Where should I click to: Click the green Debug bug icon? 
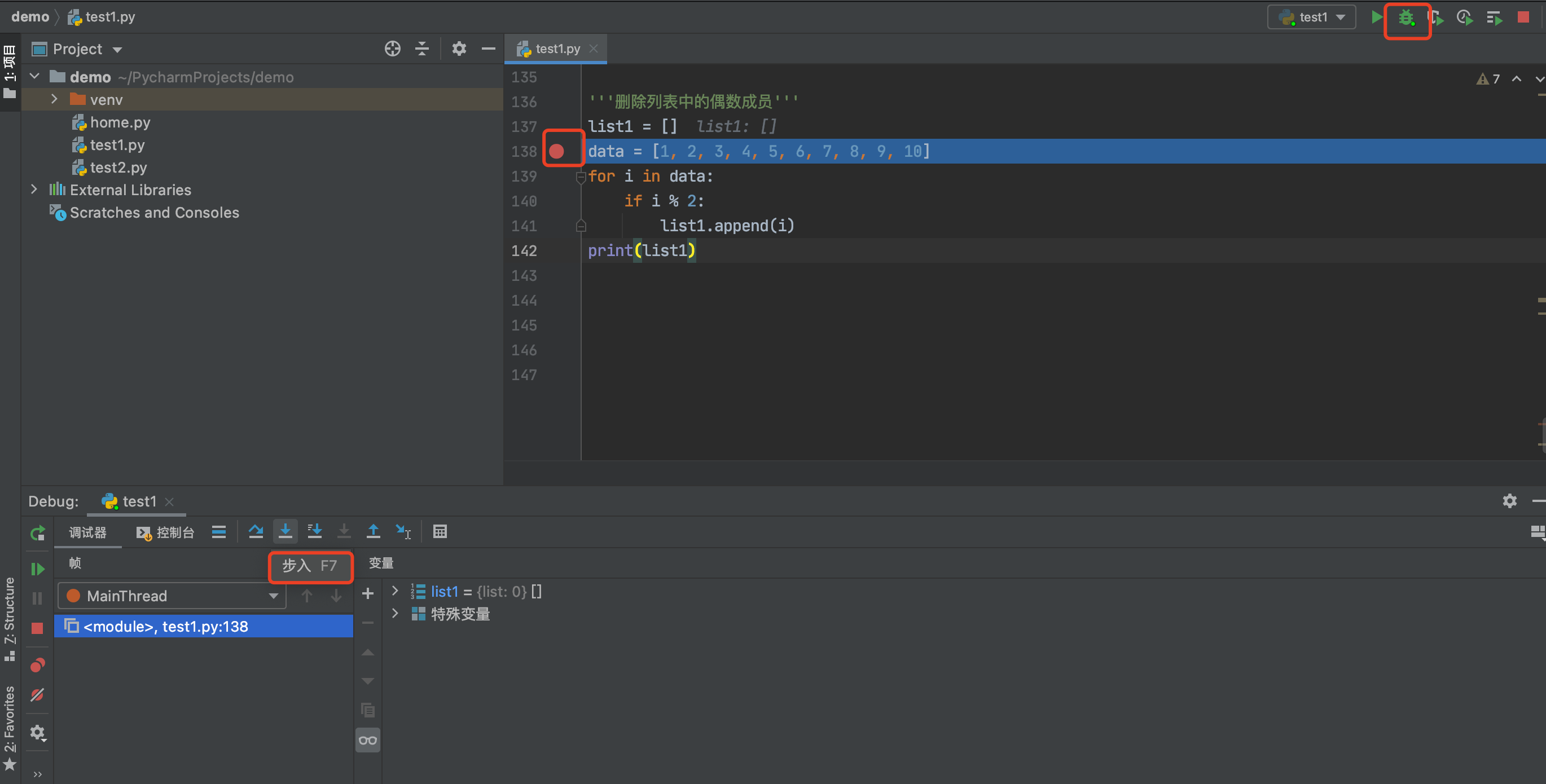1406,18
